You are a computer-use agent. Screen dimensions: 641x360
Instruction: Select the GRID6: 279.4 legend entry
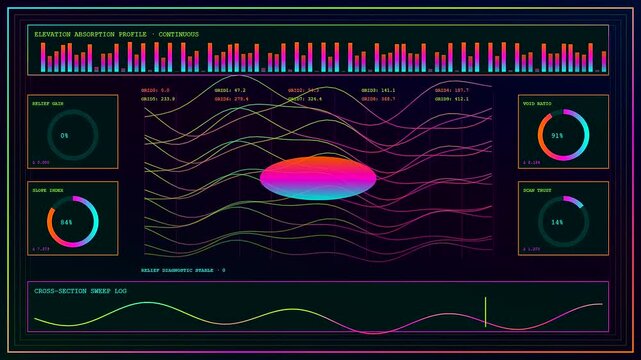[x=231, y=99]
